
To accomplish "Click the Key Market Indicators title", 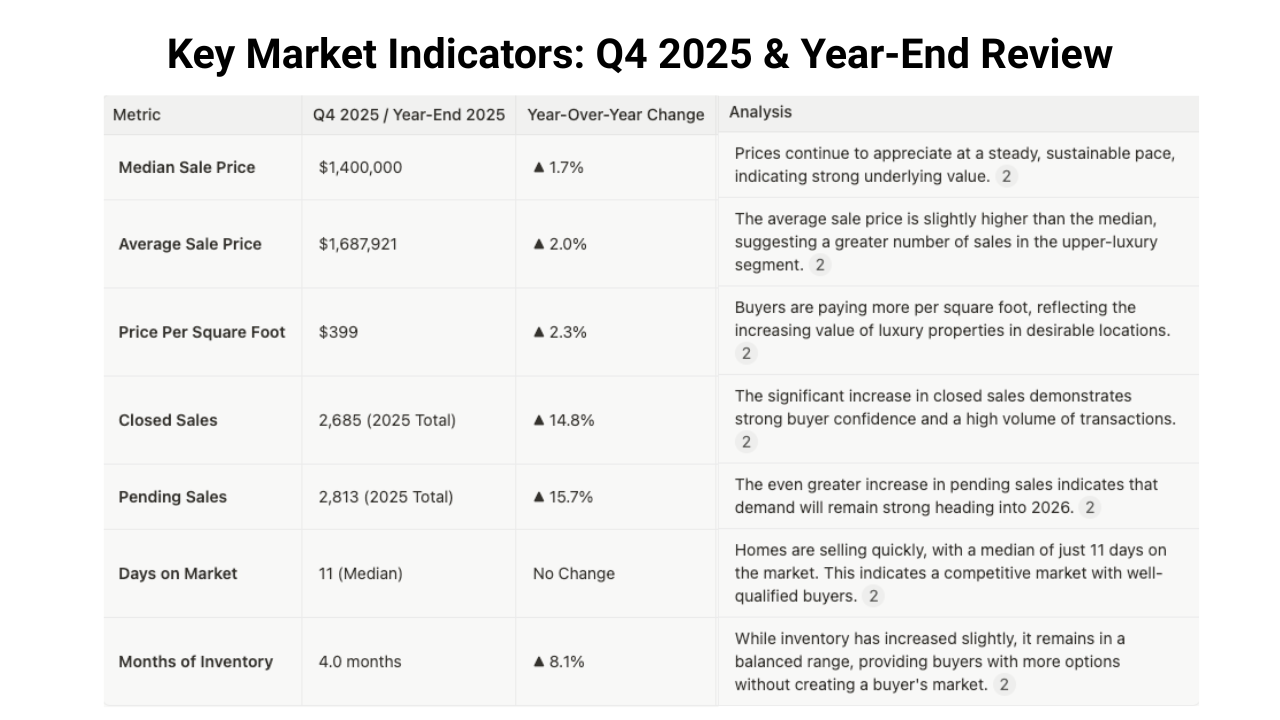I will 640,54.
